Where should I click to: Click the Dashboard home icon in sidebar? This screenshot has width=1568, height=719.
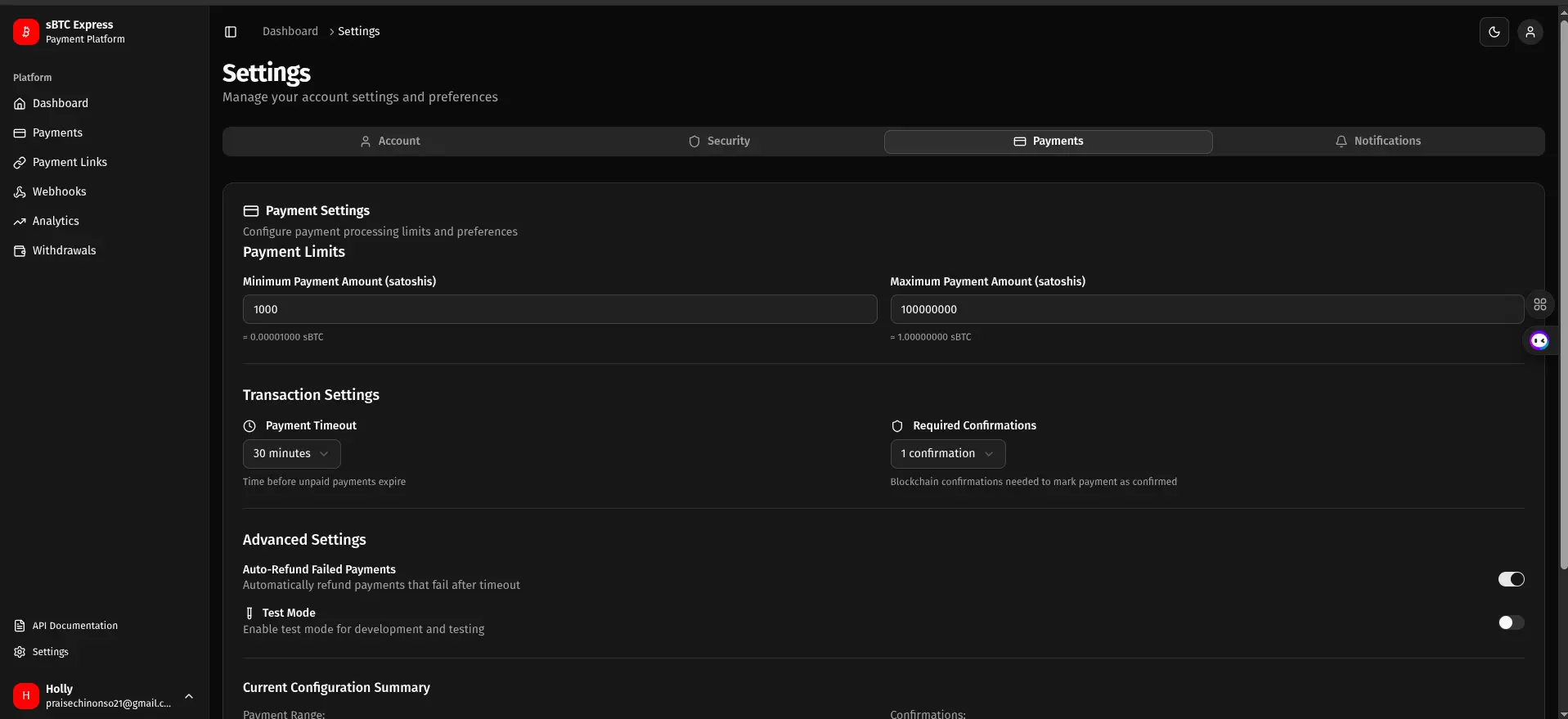point(20,104)
